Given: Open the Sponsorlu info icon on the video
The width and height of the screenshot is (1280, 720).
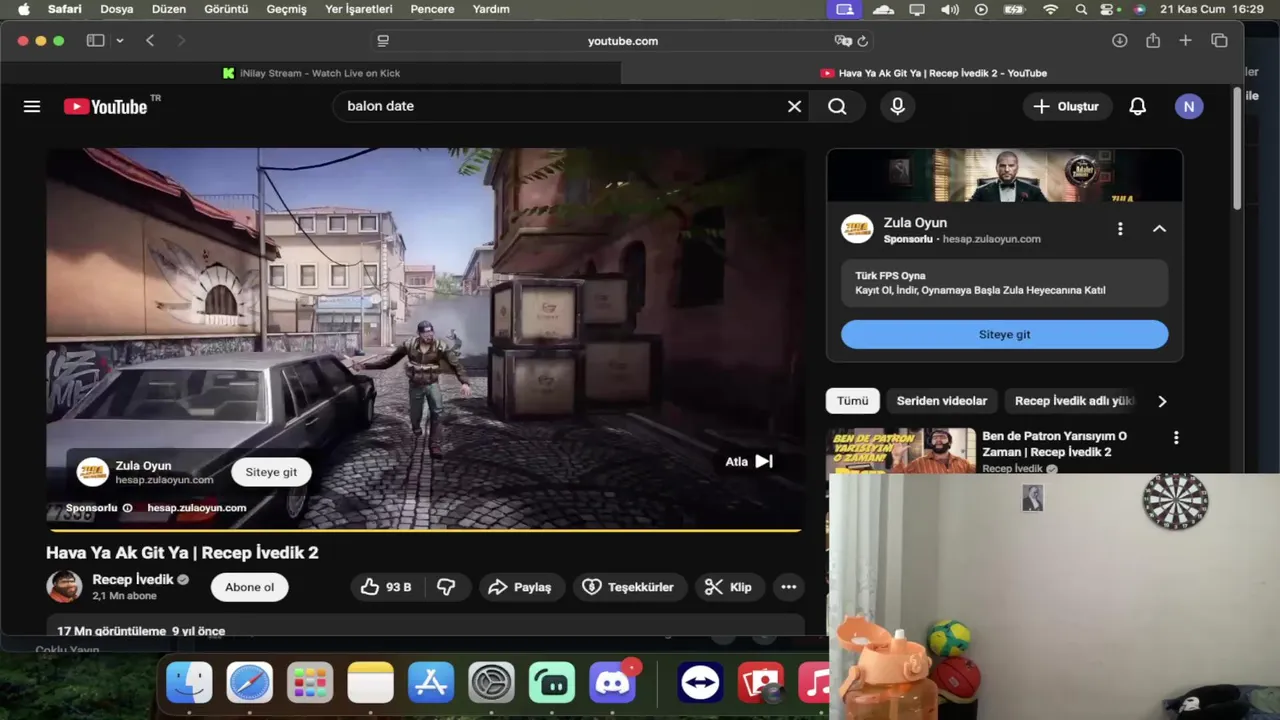Looking at the screenshot, I should [127, 508].
